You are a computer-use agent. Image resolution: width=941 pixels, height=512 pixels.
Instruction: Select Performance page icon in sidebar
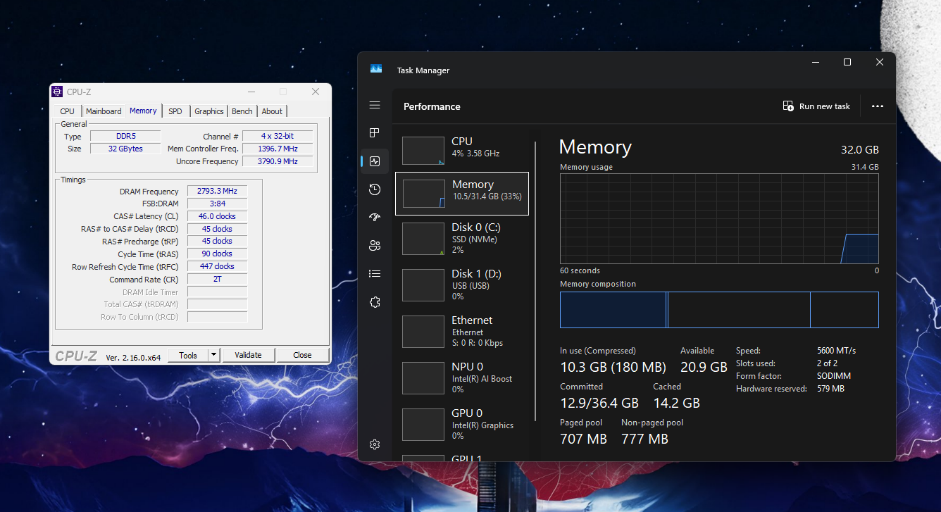(x=375, y=161)
